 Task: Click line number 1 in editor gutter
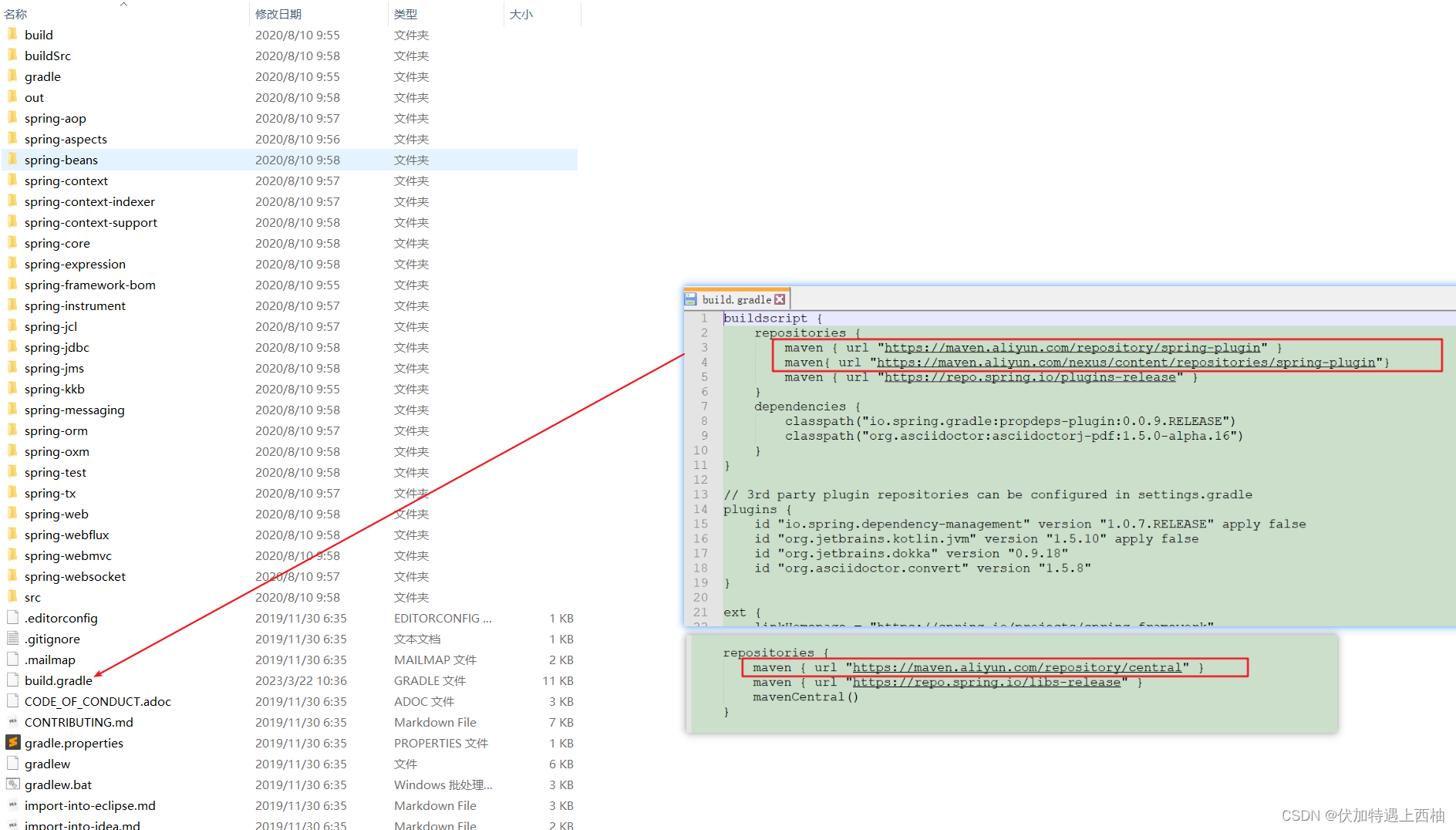pos(704,318)
